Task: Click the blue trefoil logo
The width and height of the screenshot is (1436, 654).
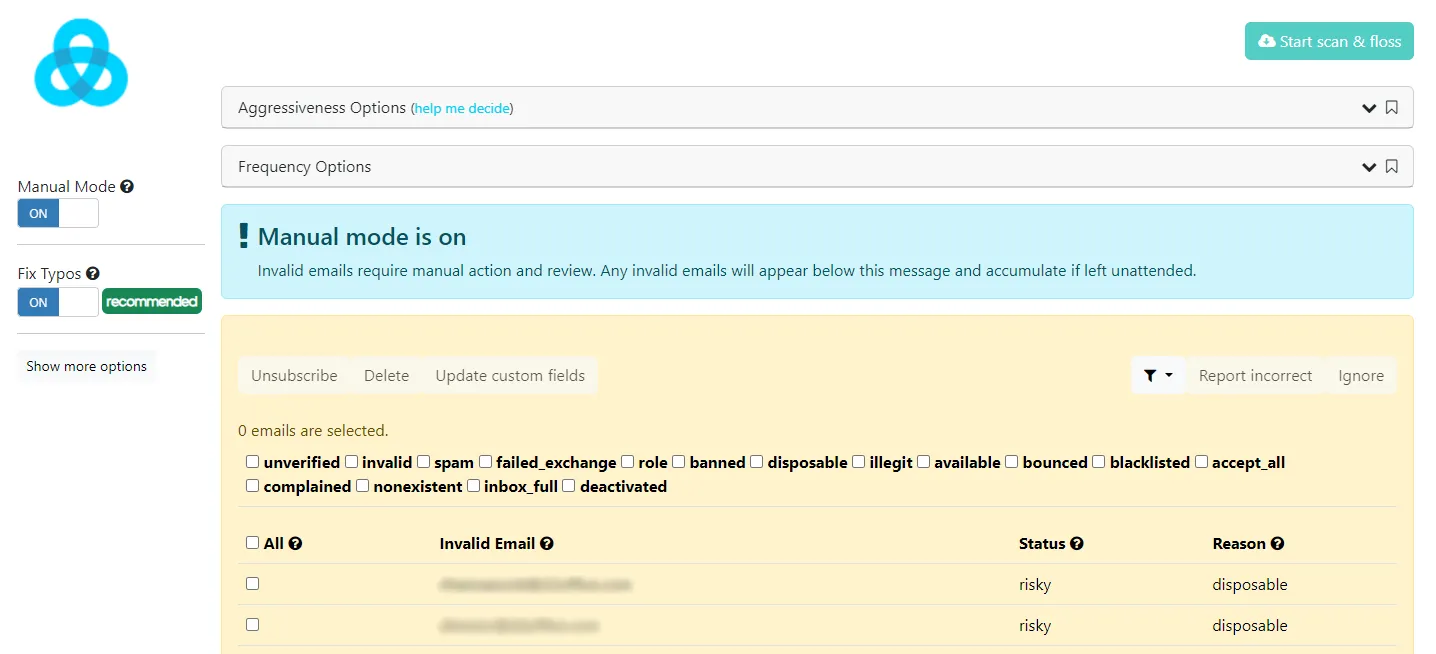Action: click(x=81, y=62)
